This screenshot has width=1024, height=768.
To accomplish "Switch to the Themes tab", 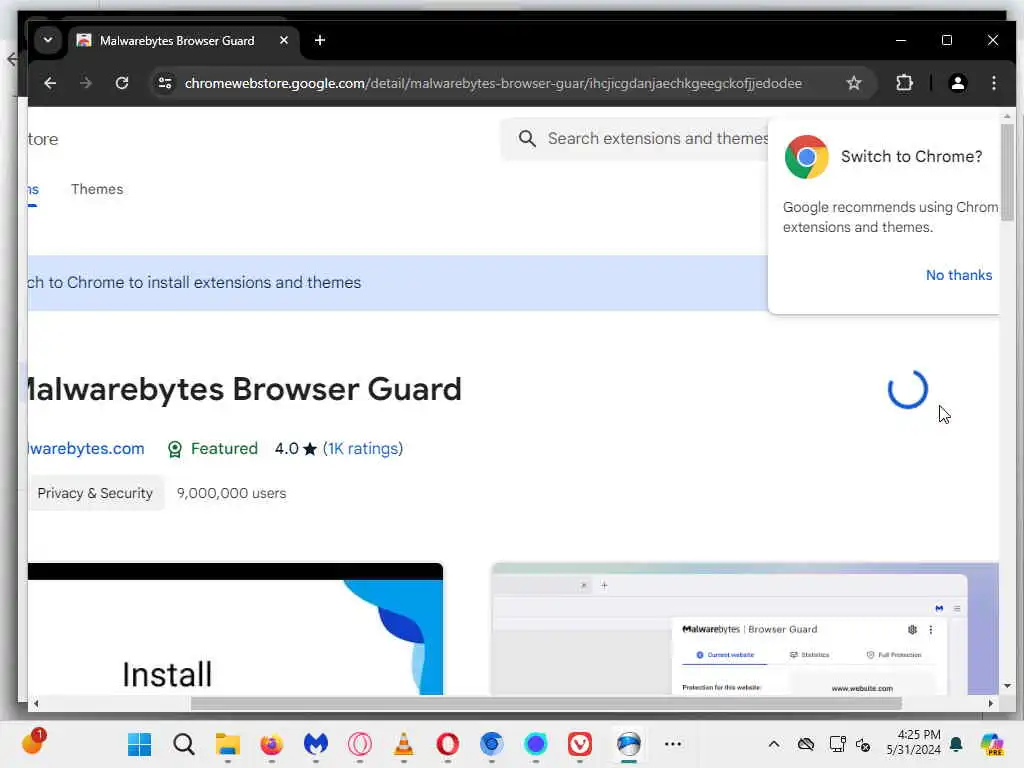I will (x=97, y=189).
